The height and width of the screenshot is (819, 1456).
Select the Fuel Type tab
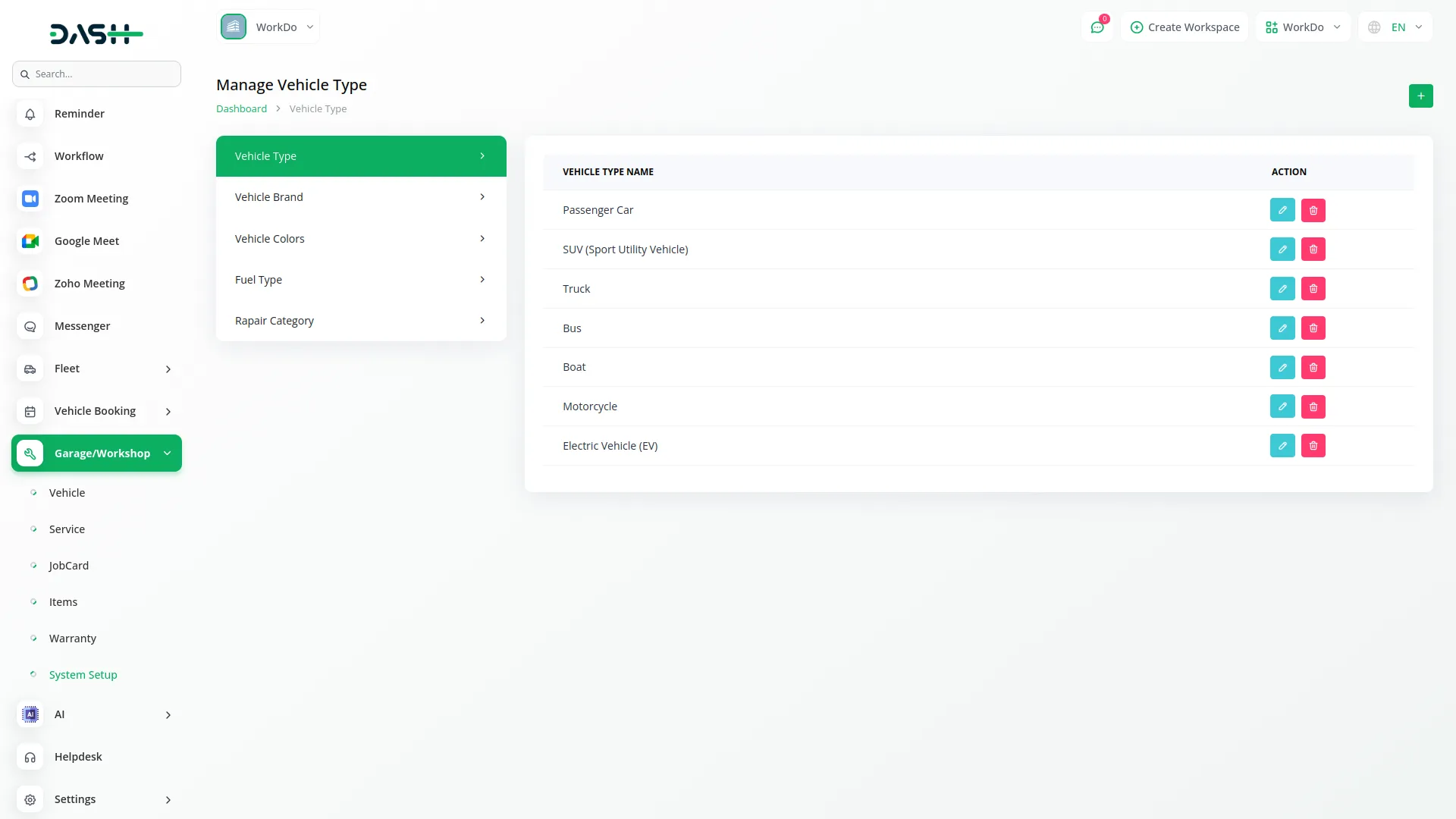point(360,280)
